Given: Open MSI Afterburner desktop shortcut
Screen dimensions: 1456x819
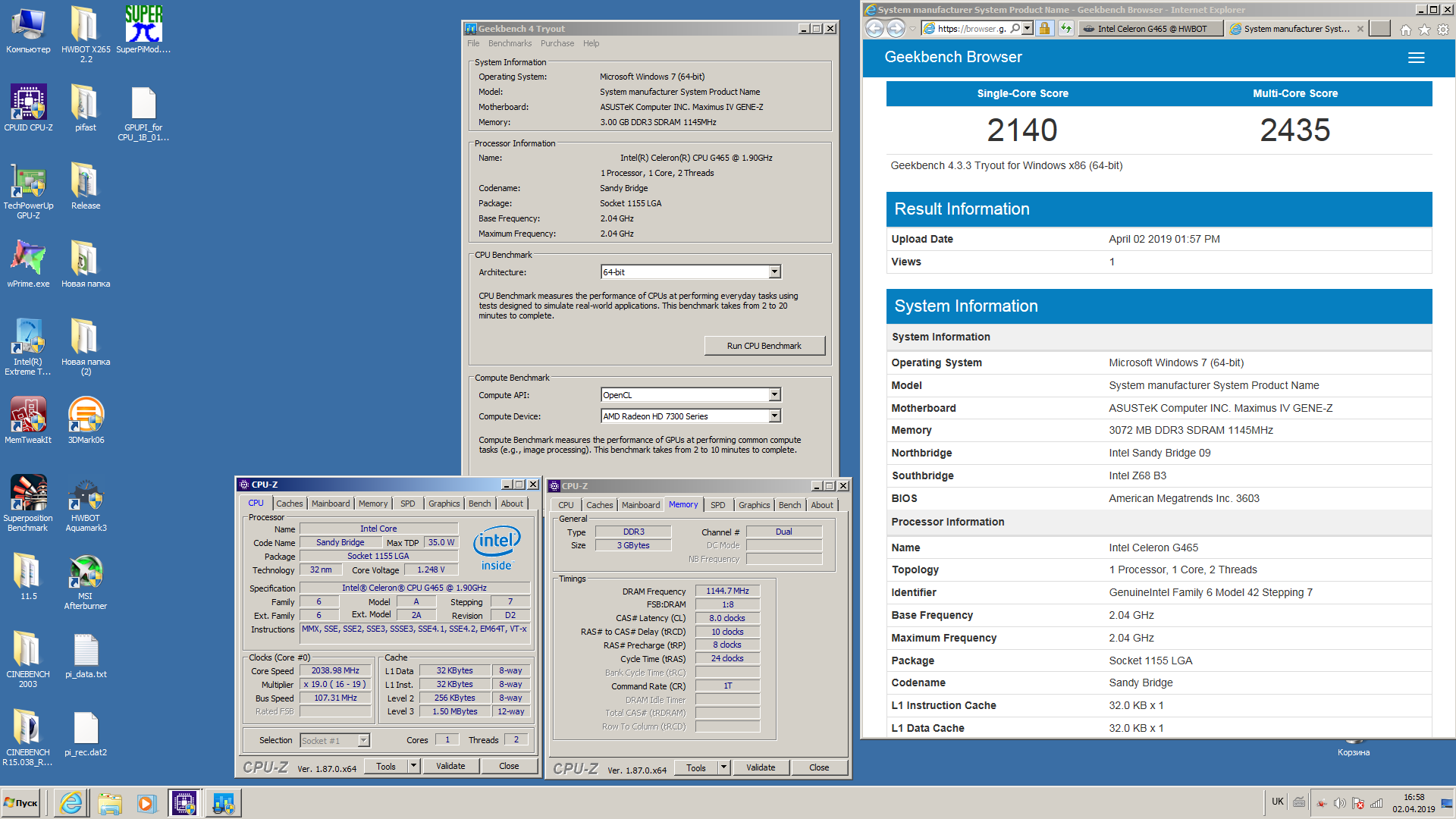Looking at the screenshot, I should coord(86,582).
